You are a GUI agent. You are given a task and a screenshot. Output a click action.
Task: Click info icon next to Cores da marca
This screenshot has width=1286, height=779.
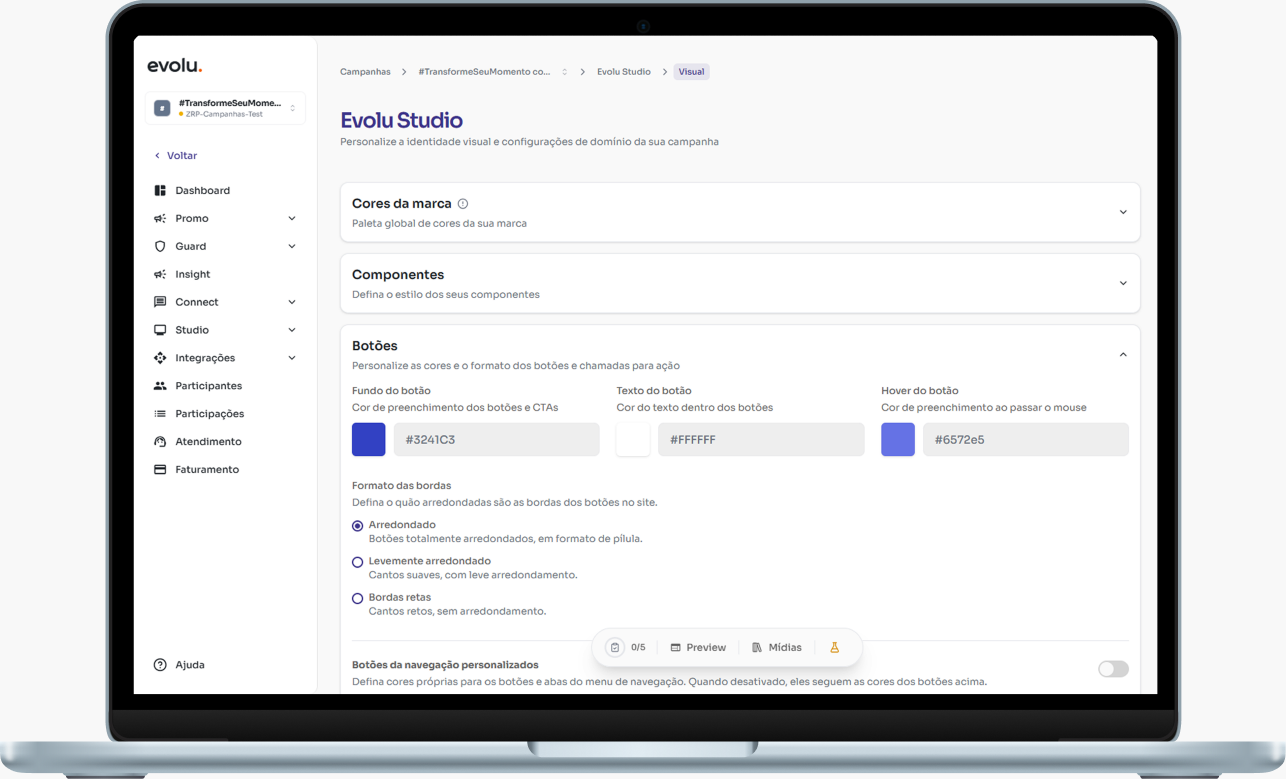pos(463,204)
